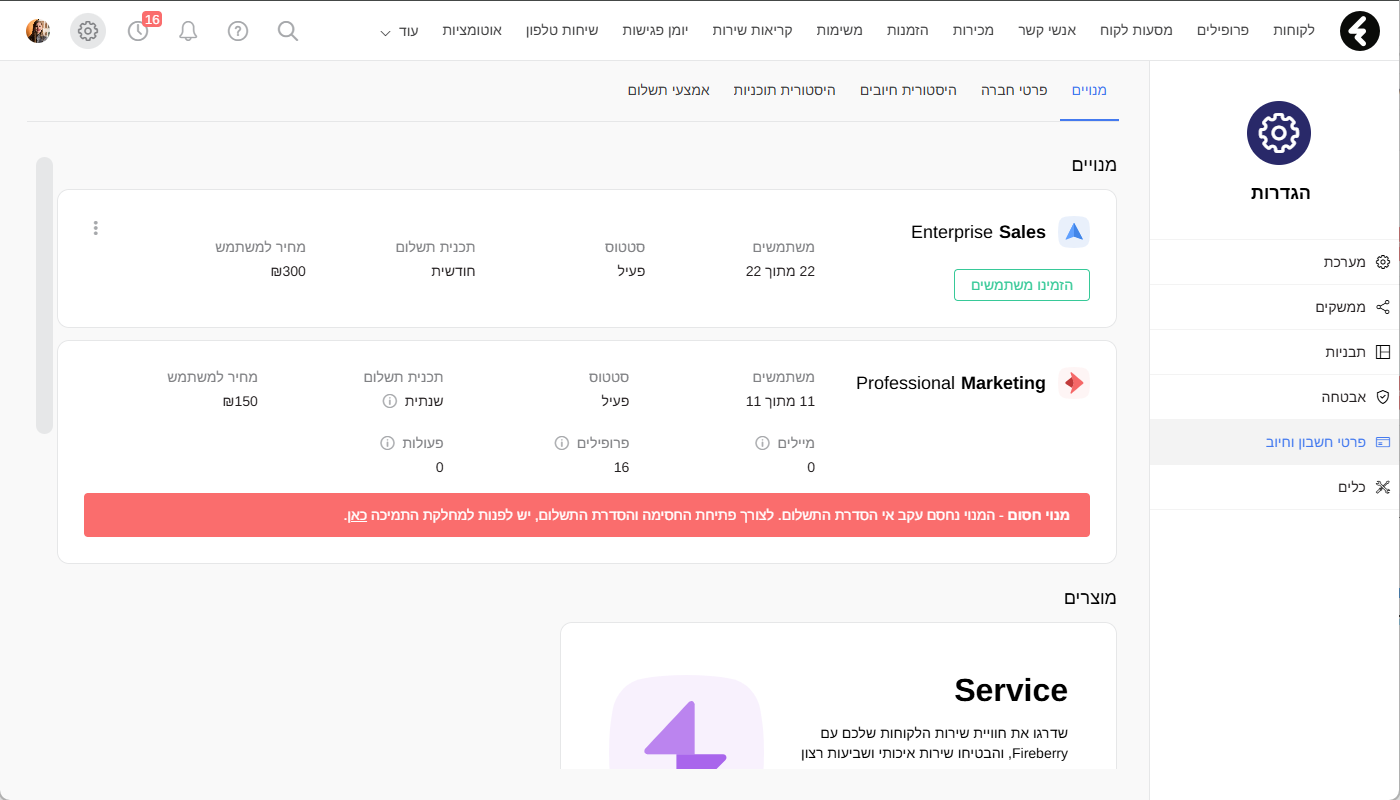Open מסעות לקוח in top navigation
The width and height of the screenshot is (1400, 800).
click(1135, 31)
